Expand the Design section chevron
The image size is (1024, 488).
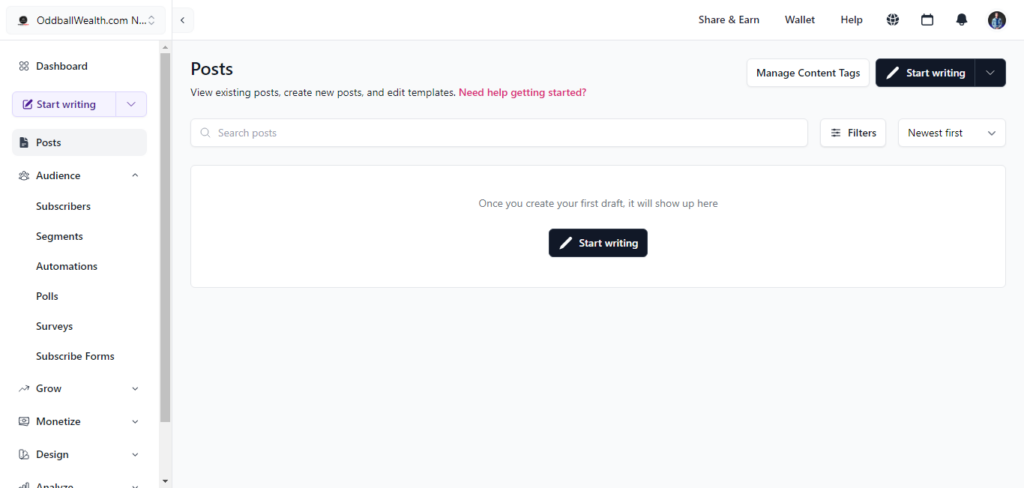[x=135, y=455]
